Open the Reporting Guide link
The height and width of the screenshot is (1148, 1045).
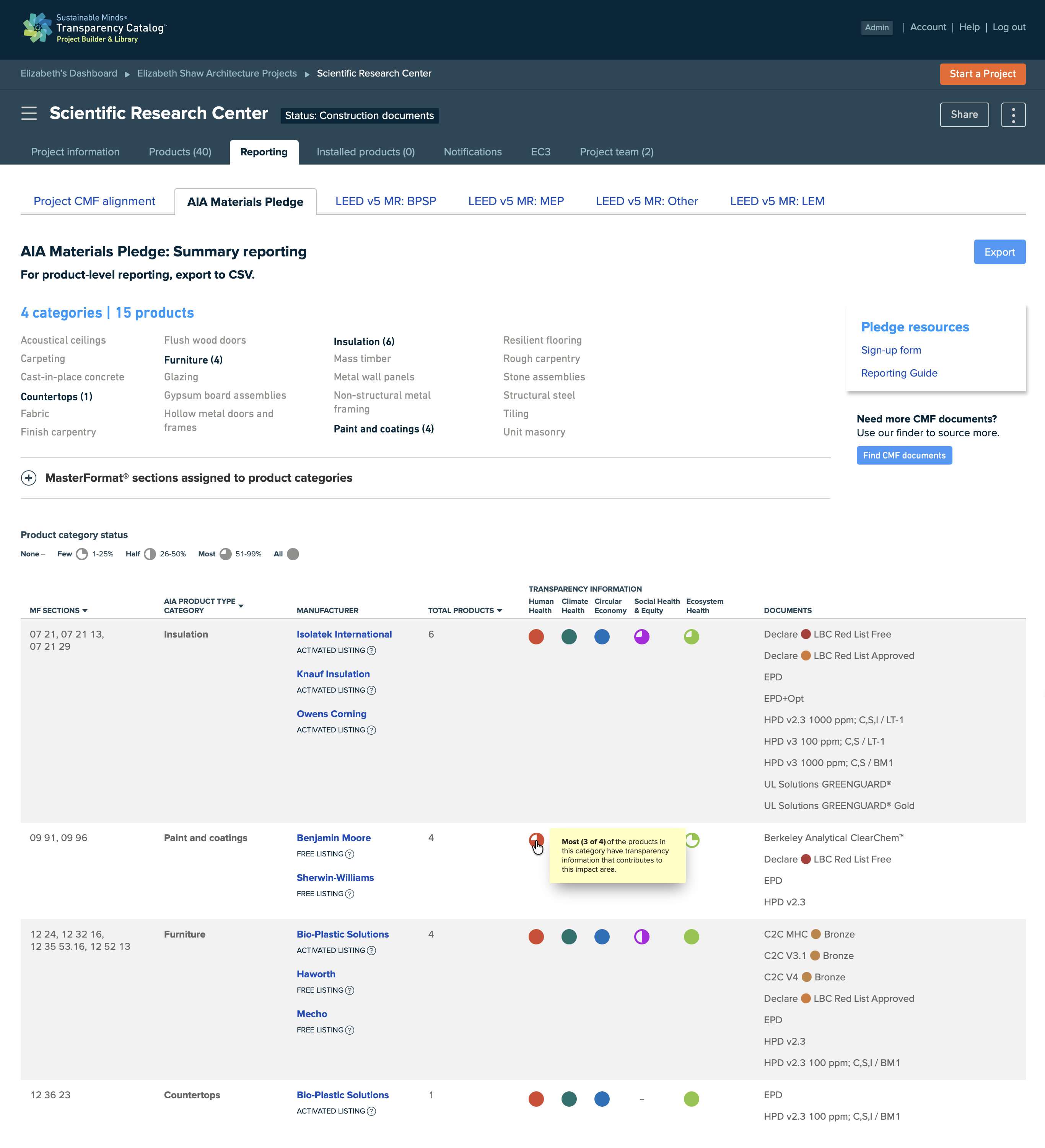pyautogui.click(x=899, y=373)
